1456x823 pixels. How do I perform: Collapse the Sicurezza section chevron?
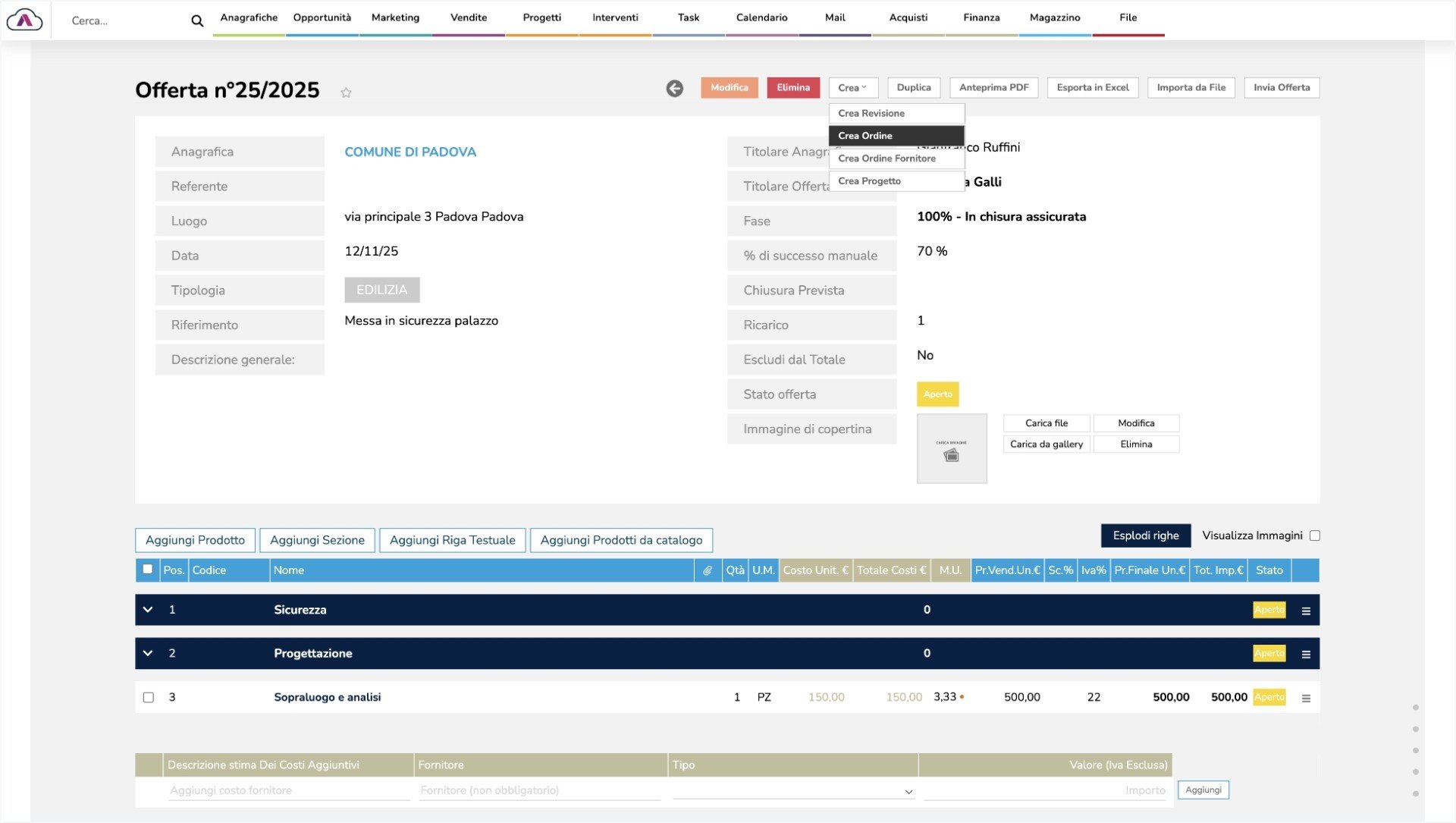pos(148,610)
